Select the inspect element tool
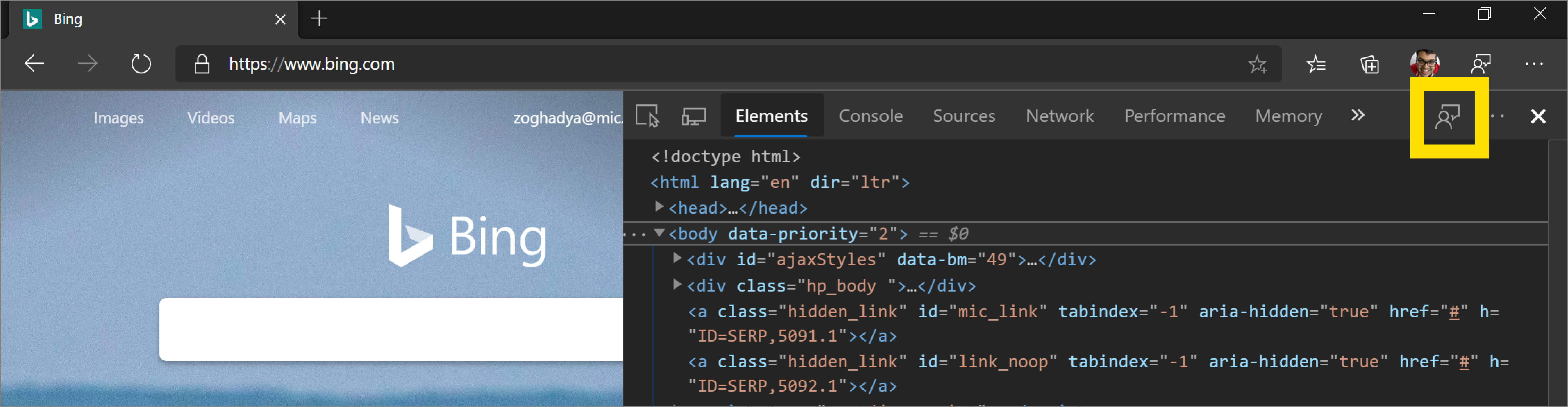 (648, 116)
